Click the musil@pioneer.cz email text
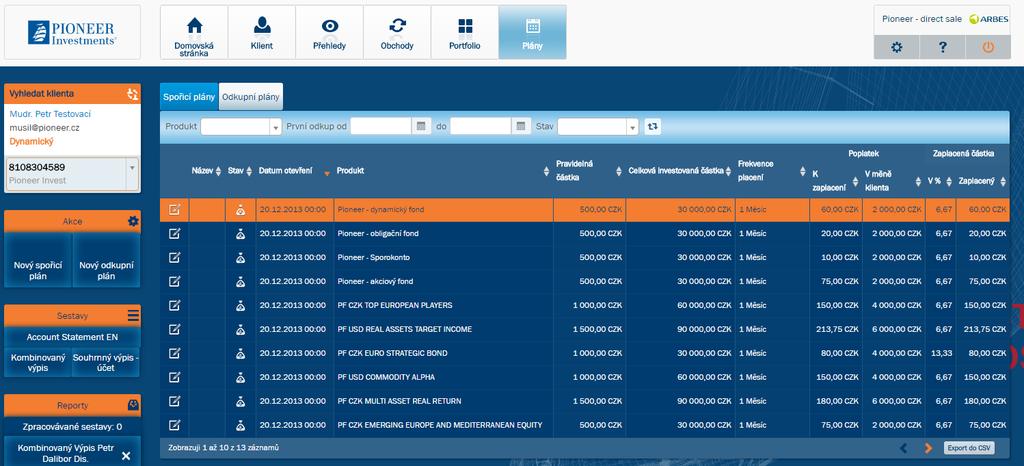The height and width of the screenshot is (466, 1024). coord(44,128)
